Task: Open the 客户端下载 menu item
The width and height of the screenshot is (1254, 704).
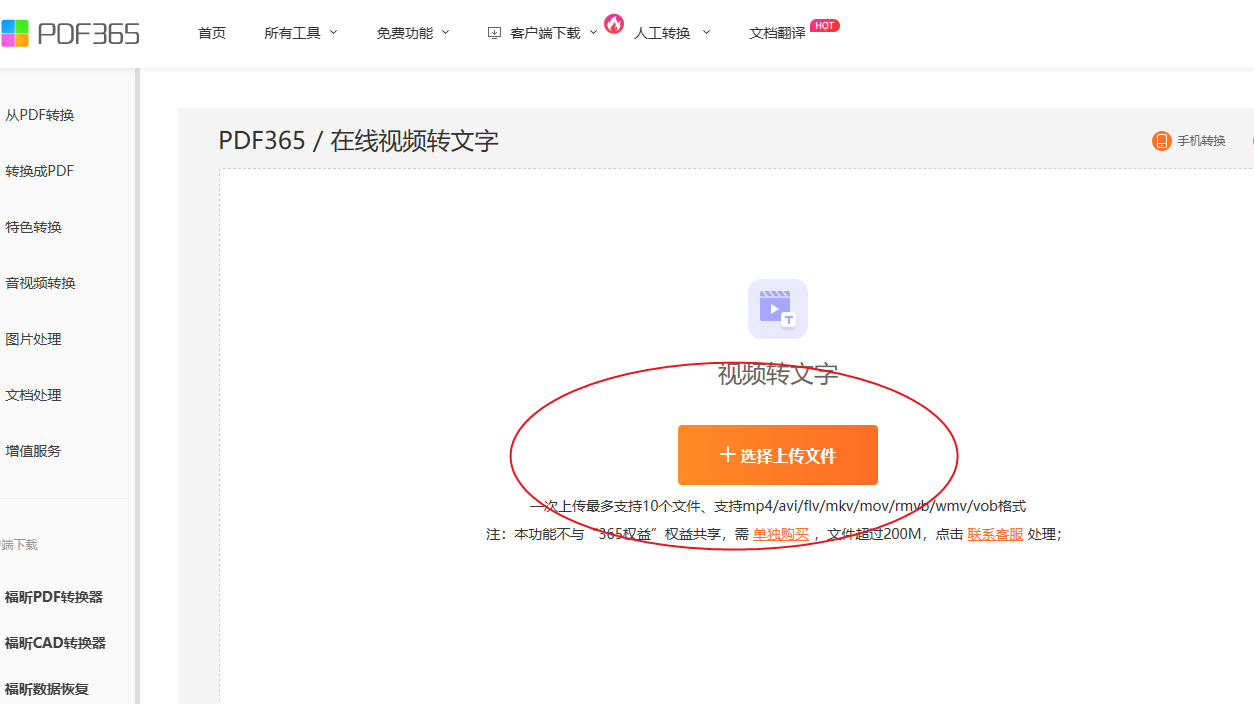Action: tap(545, 33)
